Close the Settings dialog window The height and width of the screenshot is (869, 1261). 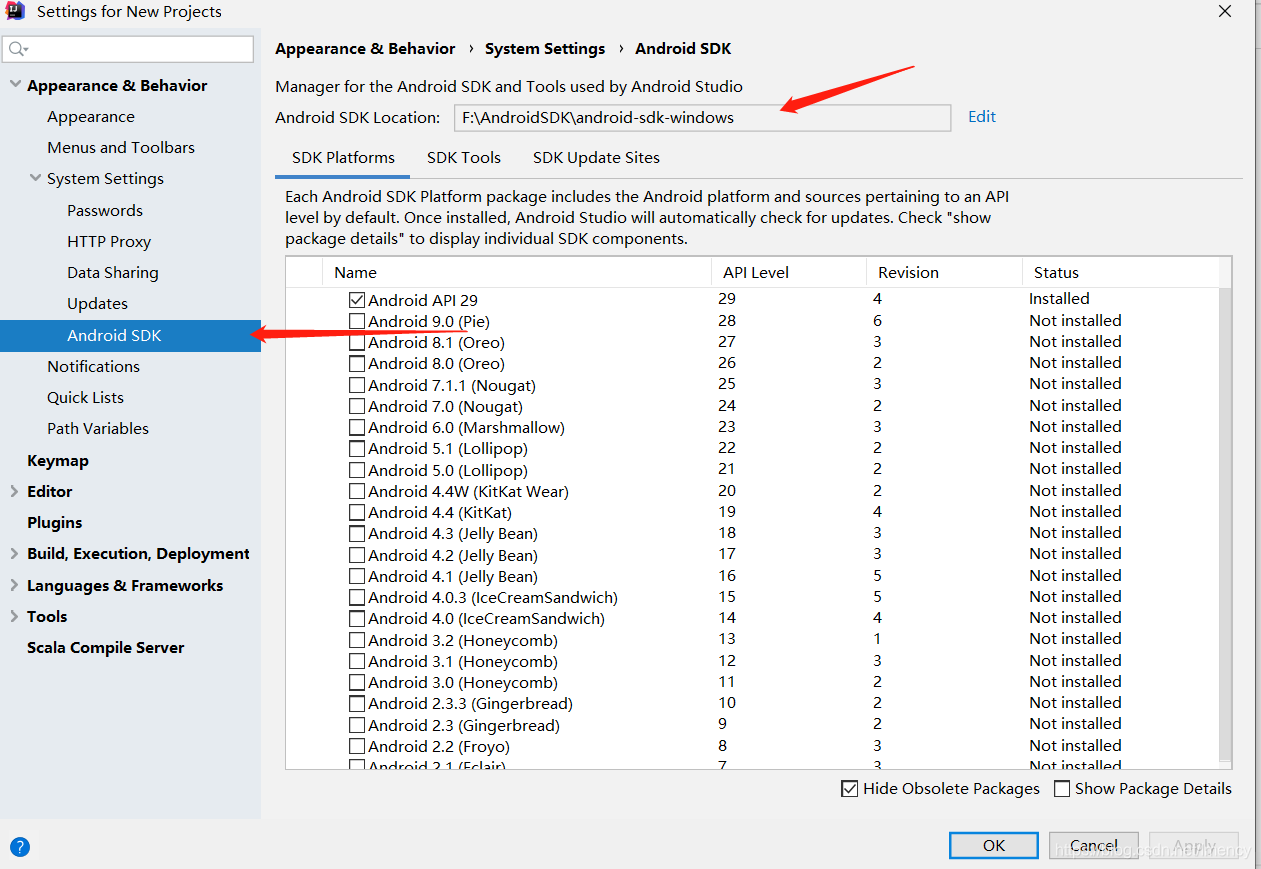click(1225, 12)
